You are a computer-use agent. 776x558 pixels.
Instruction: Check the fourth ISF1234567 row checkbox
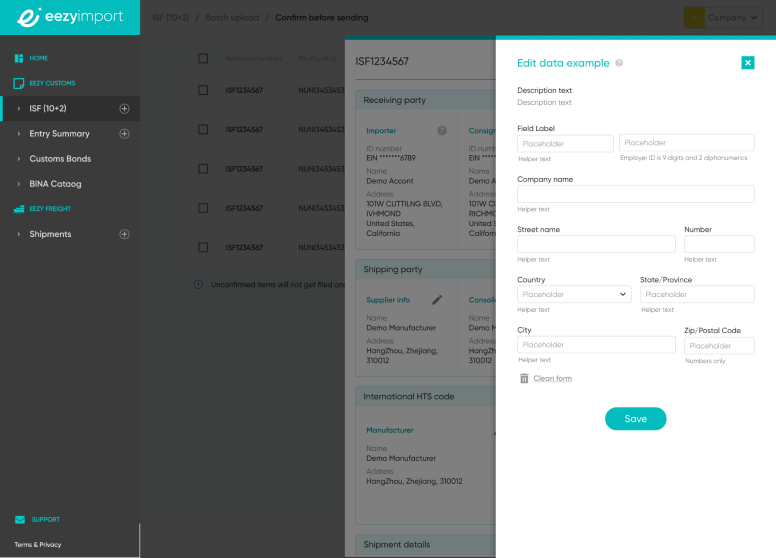click(203, 208)
